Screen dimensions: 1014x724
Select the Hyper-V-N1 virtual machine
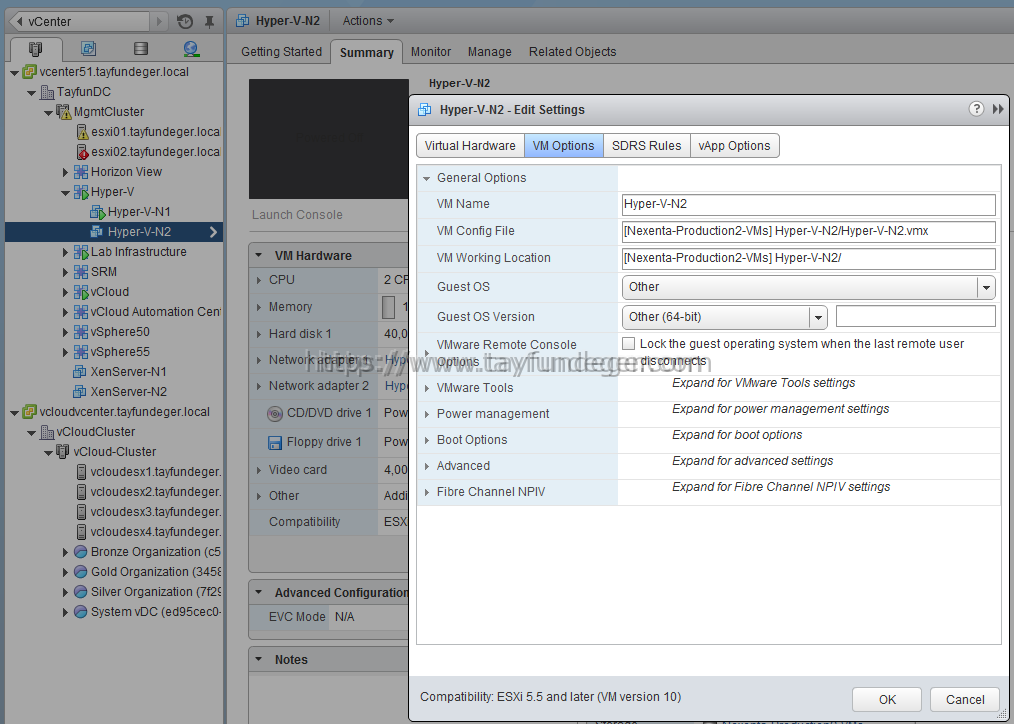click(139, 212)
